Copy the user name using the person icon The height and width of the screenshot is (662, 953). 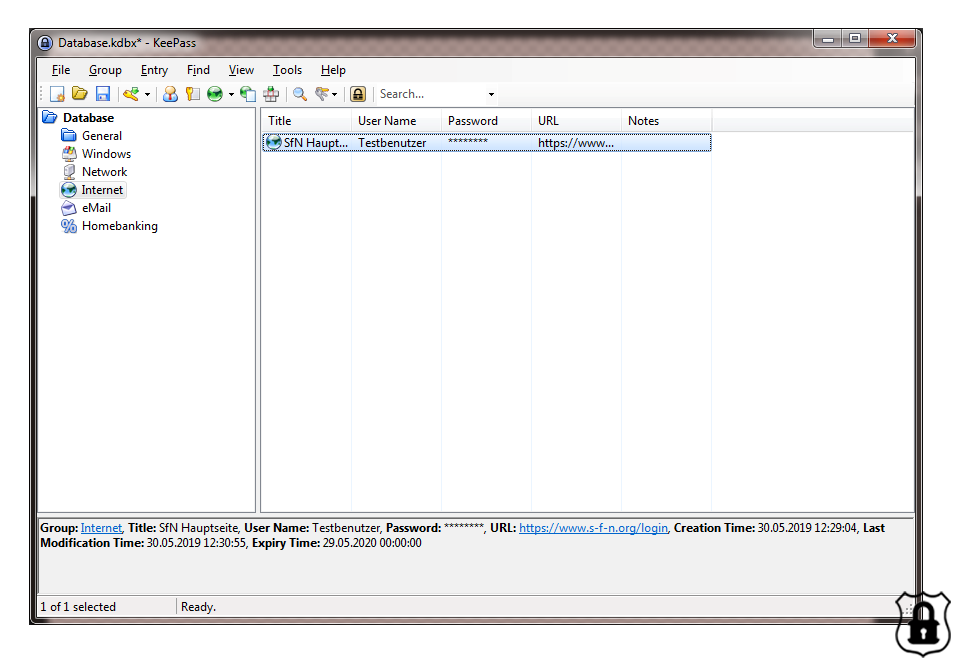pyautogui.click(x=171, y=94)
